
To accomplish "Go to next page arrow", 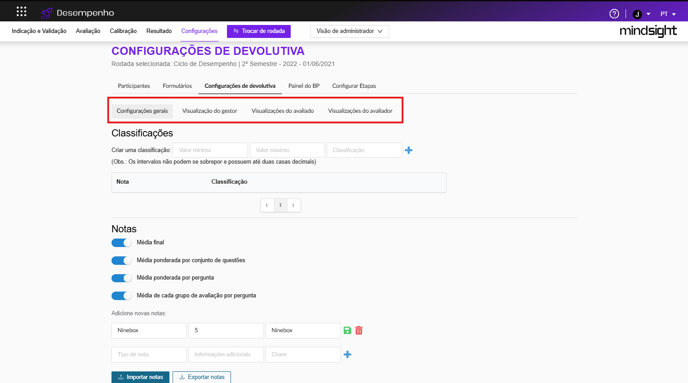I will point(294,205).
